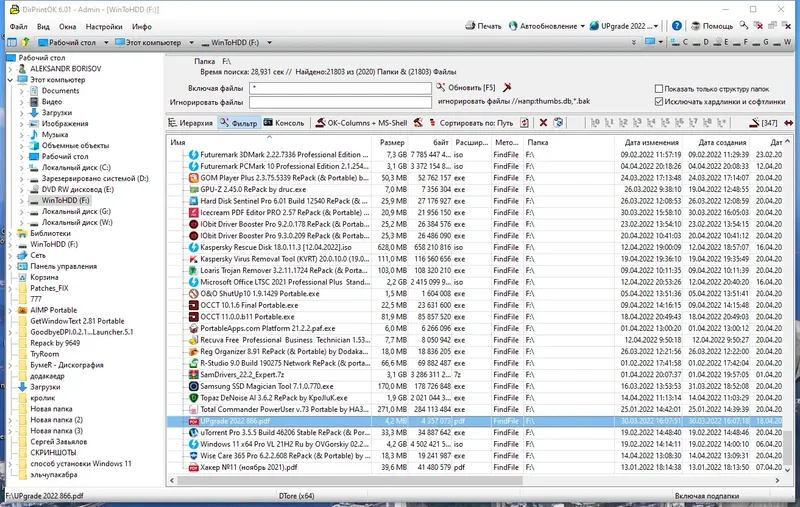Open the blue question mark help icon

click(677, 26)
